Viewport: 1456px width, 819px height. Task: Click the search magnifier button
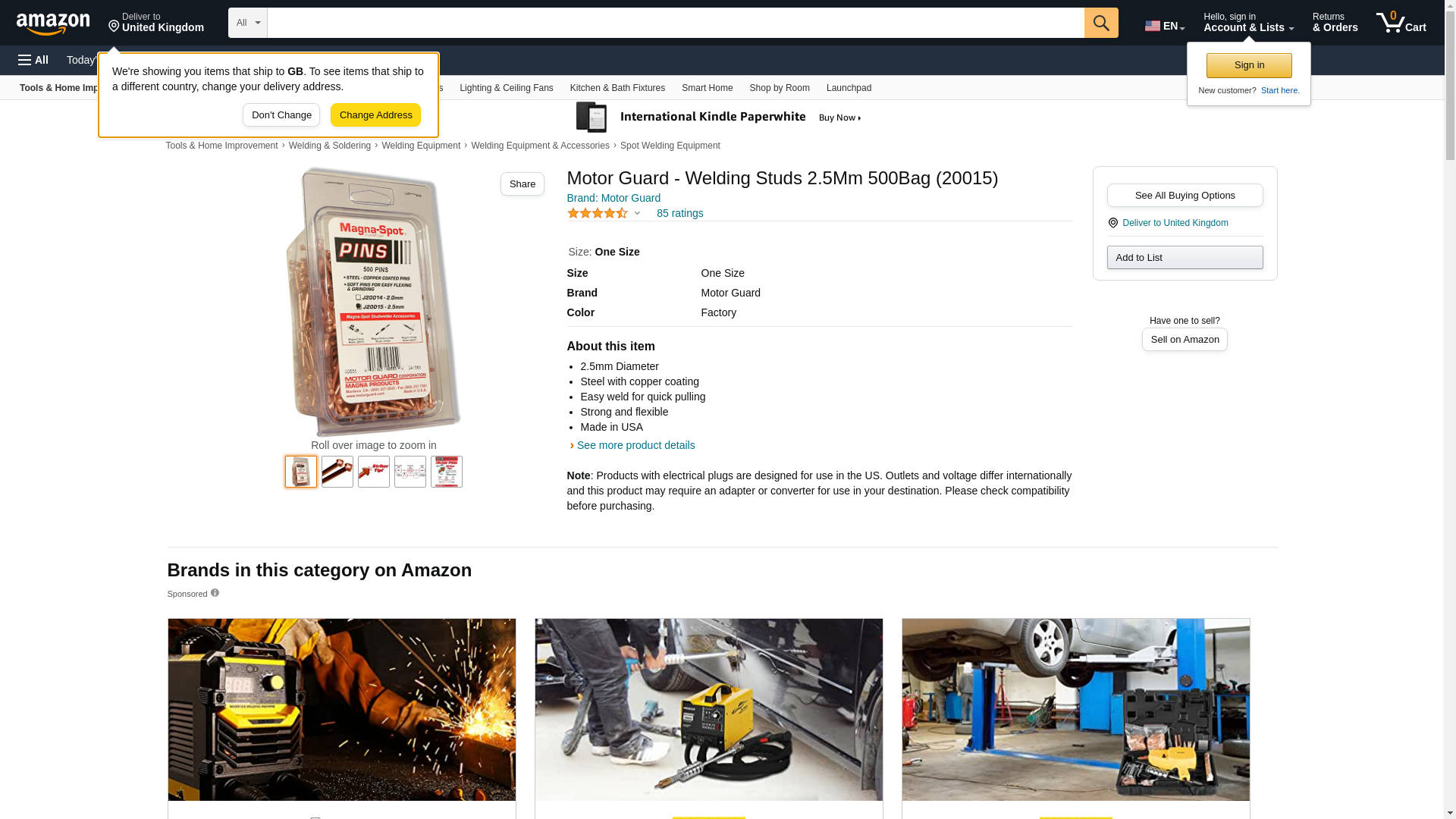[x=1101, y=23]
